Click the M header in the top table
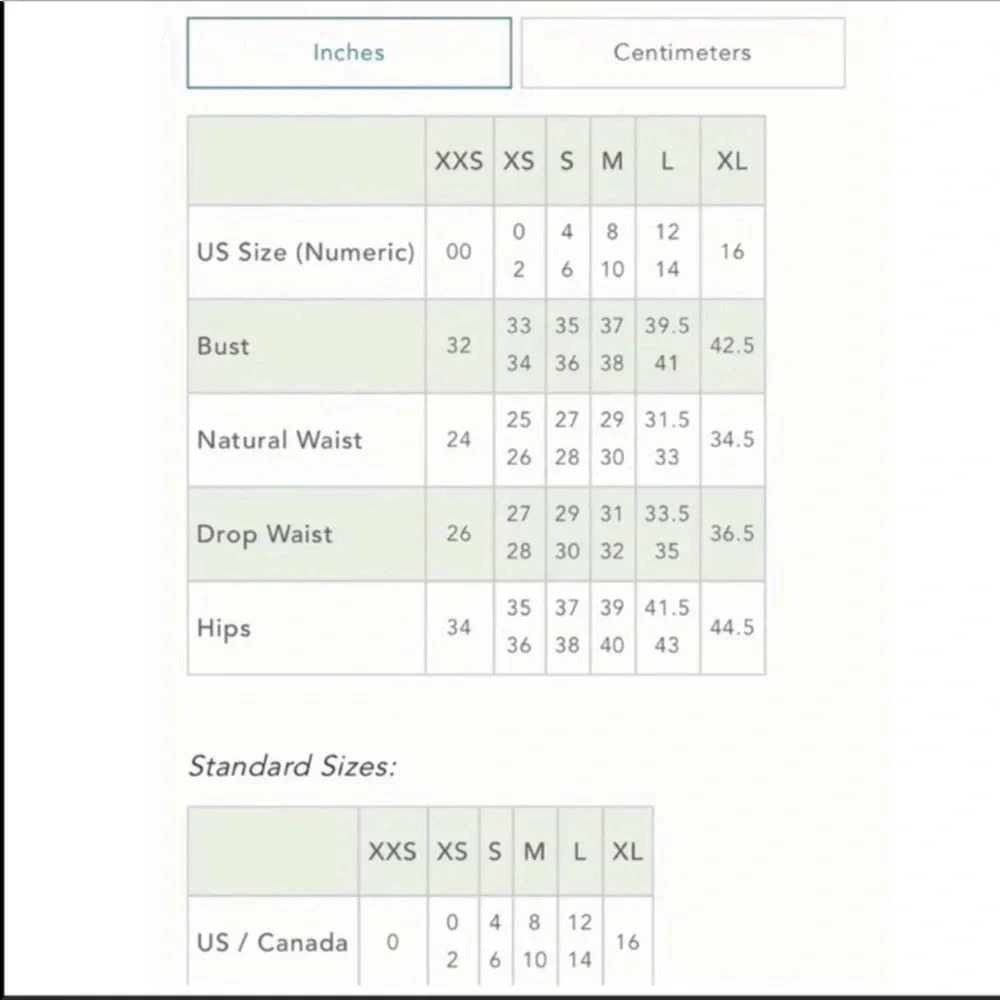 tap(612, 161)
